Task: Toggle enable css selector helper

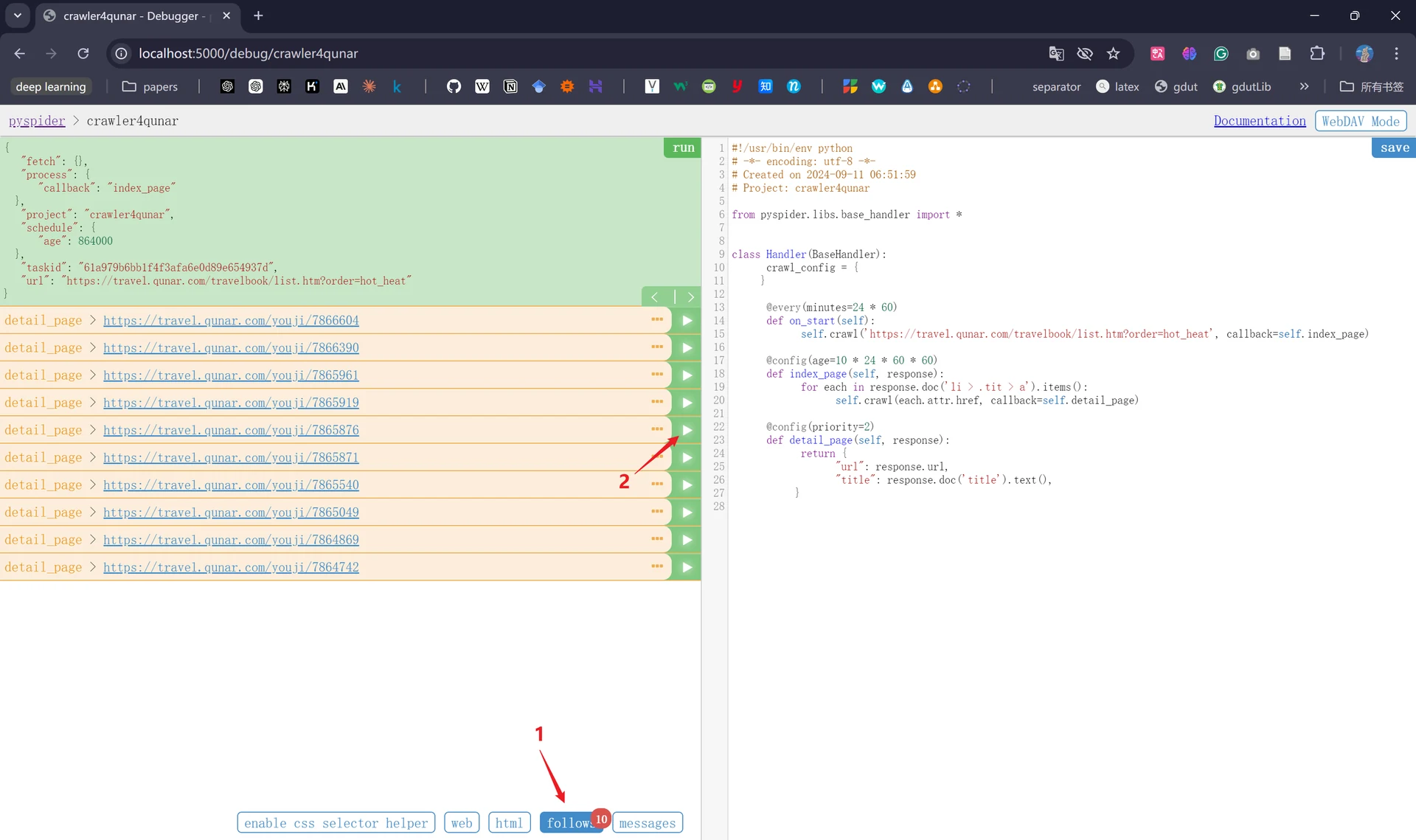Action: coord(336,822)
